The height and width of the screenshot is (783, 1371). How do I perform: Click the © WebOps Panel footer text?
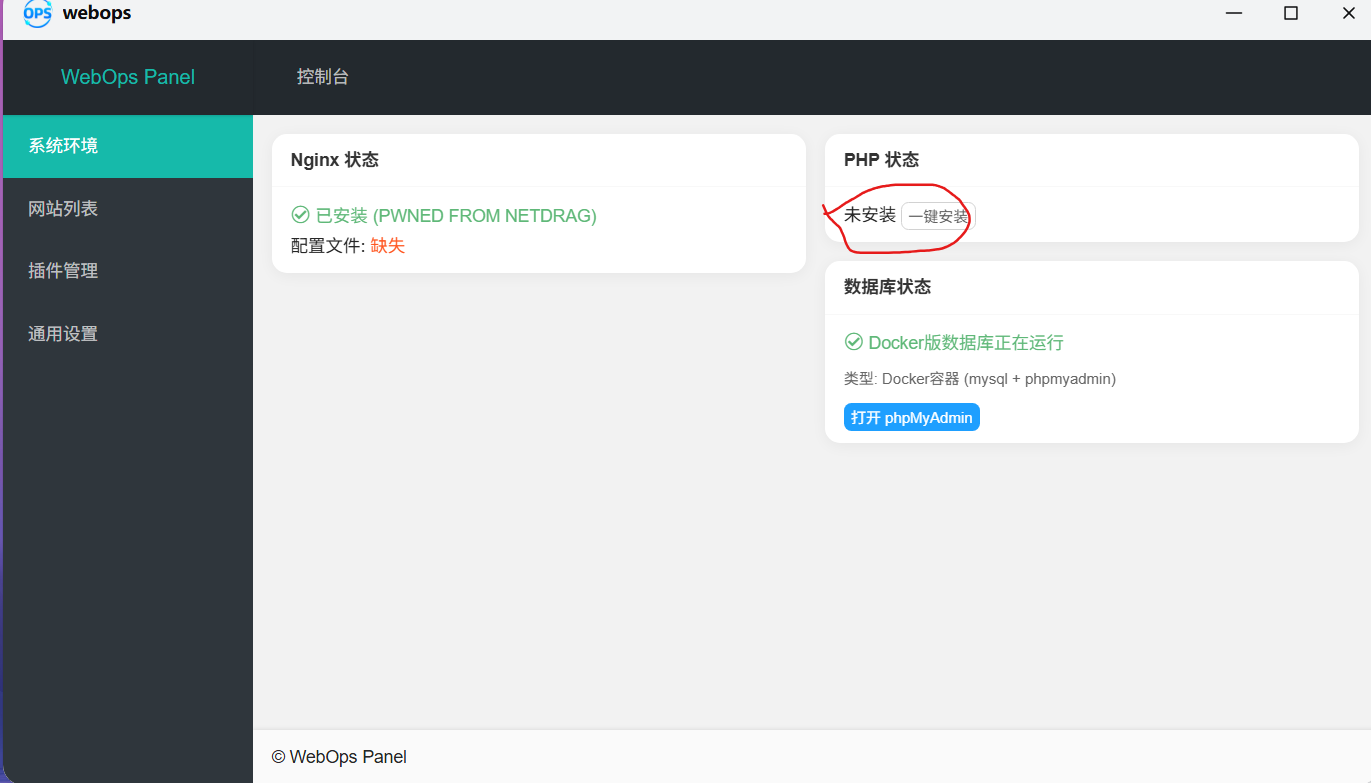tap(339, 757)
